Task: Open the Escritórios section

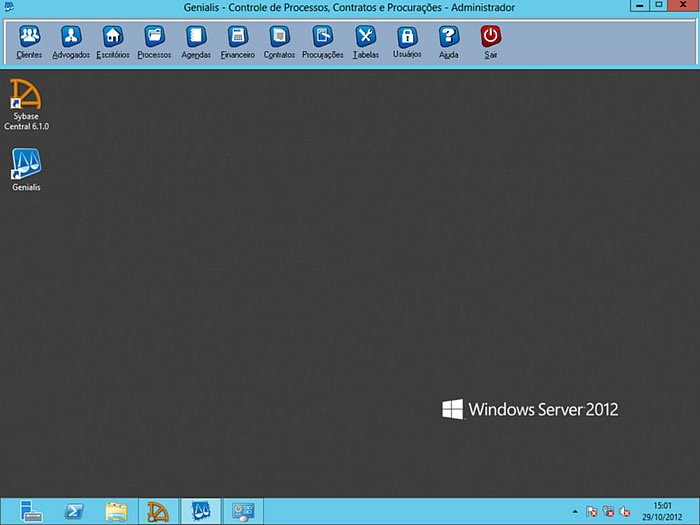Action: [x=112, y=42]
